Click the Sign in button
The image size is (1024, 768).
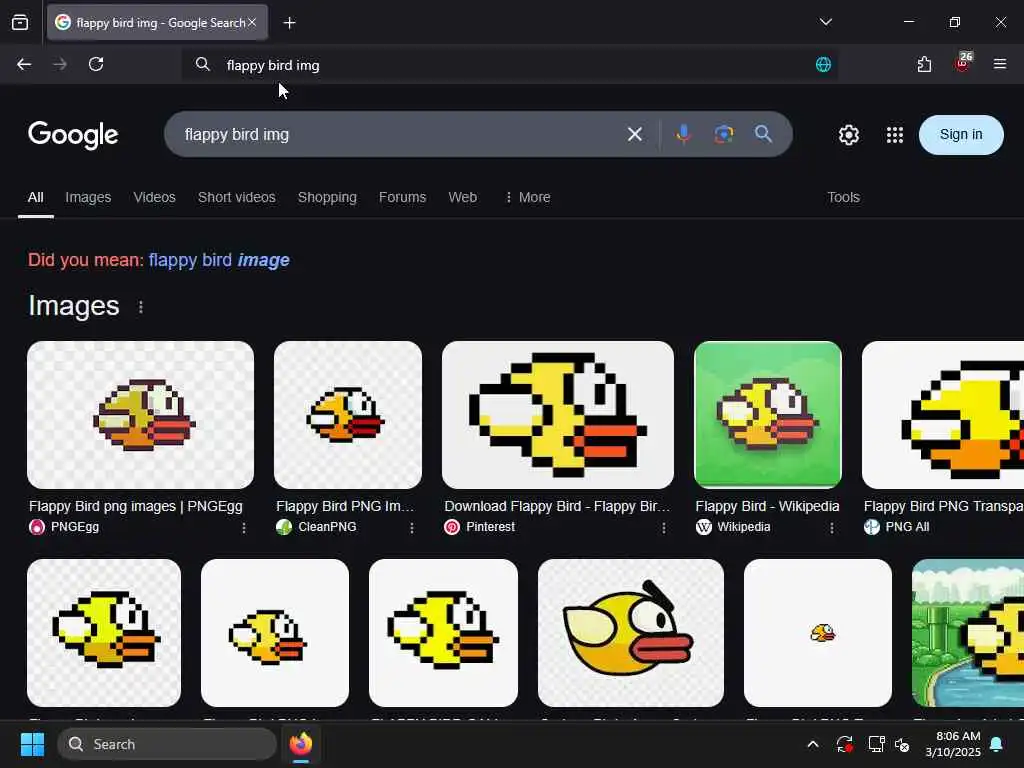coord(961,135)
